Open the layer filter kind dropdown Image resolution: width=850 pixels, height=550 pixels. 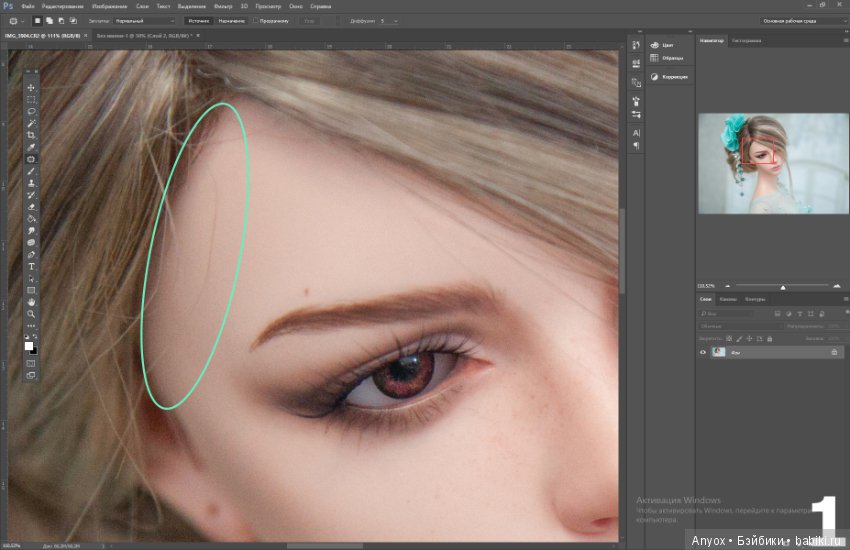(x=726, y=314)
